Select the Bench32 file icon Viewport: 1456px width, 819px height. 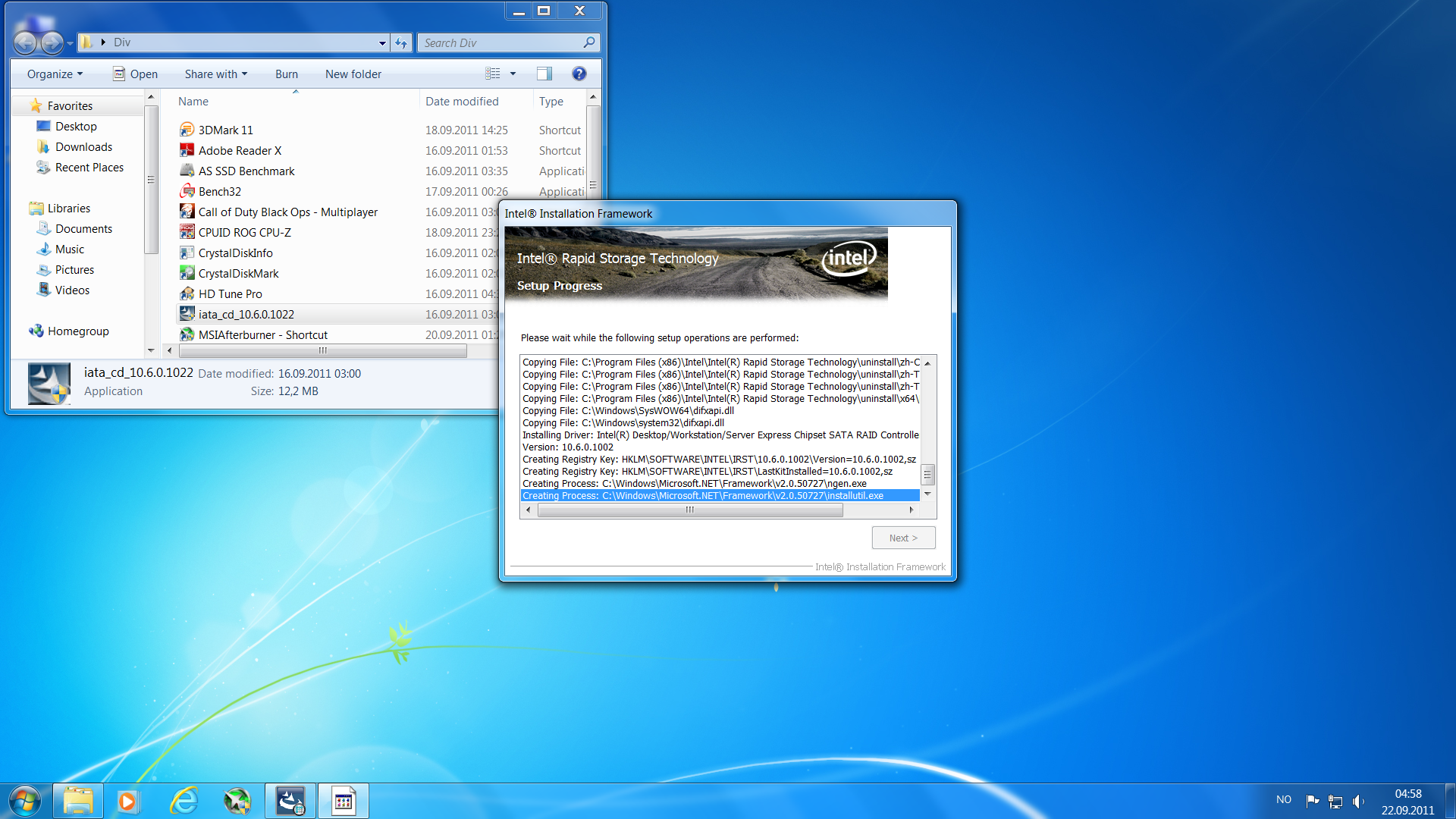pos(187,191)
